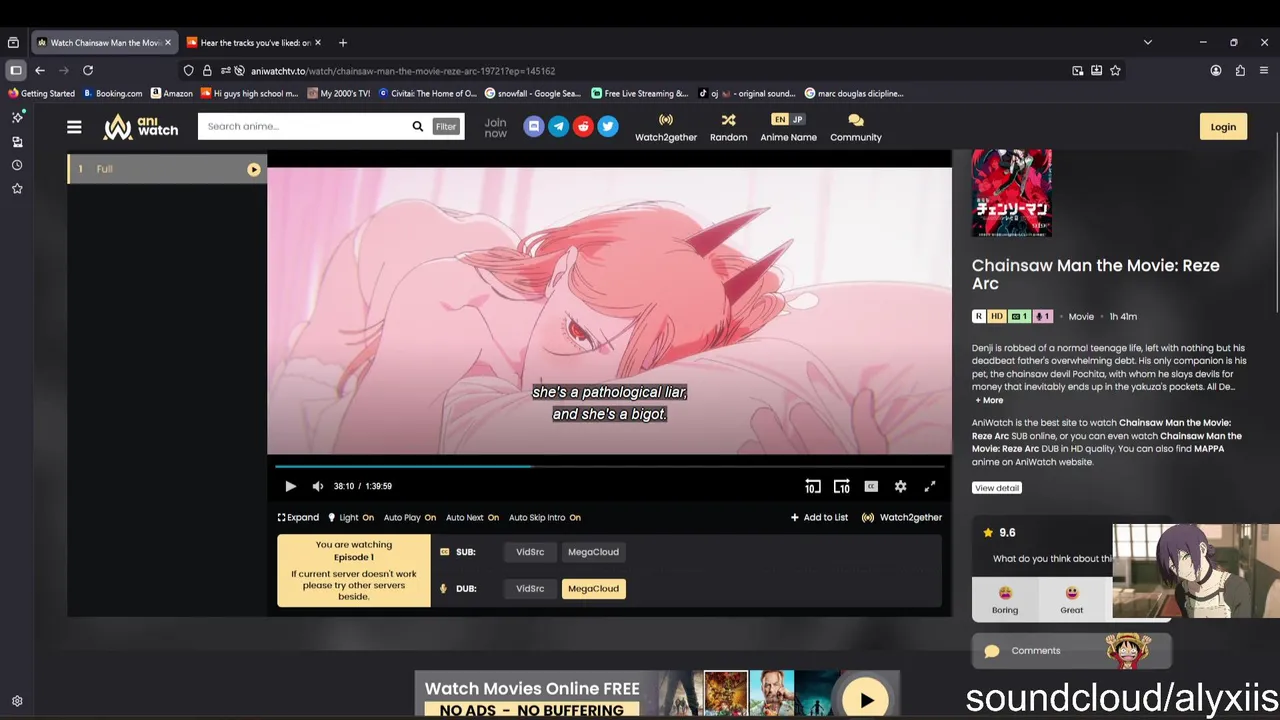Bookmark this page with star icon

coord(1115,71)
